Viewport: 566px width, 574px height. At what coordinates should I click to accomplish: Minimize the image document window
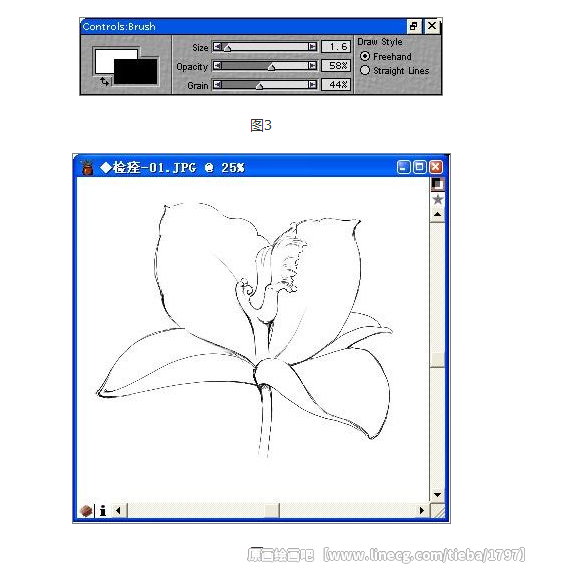[x=403, y=167]
